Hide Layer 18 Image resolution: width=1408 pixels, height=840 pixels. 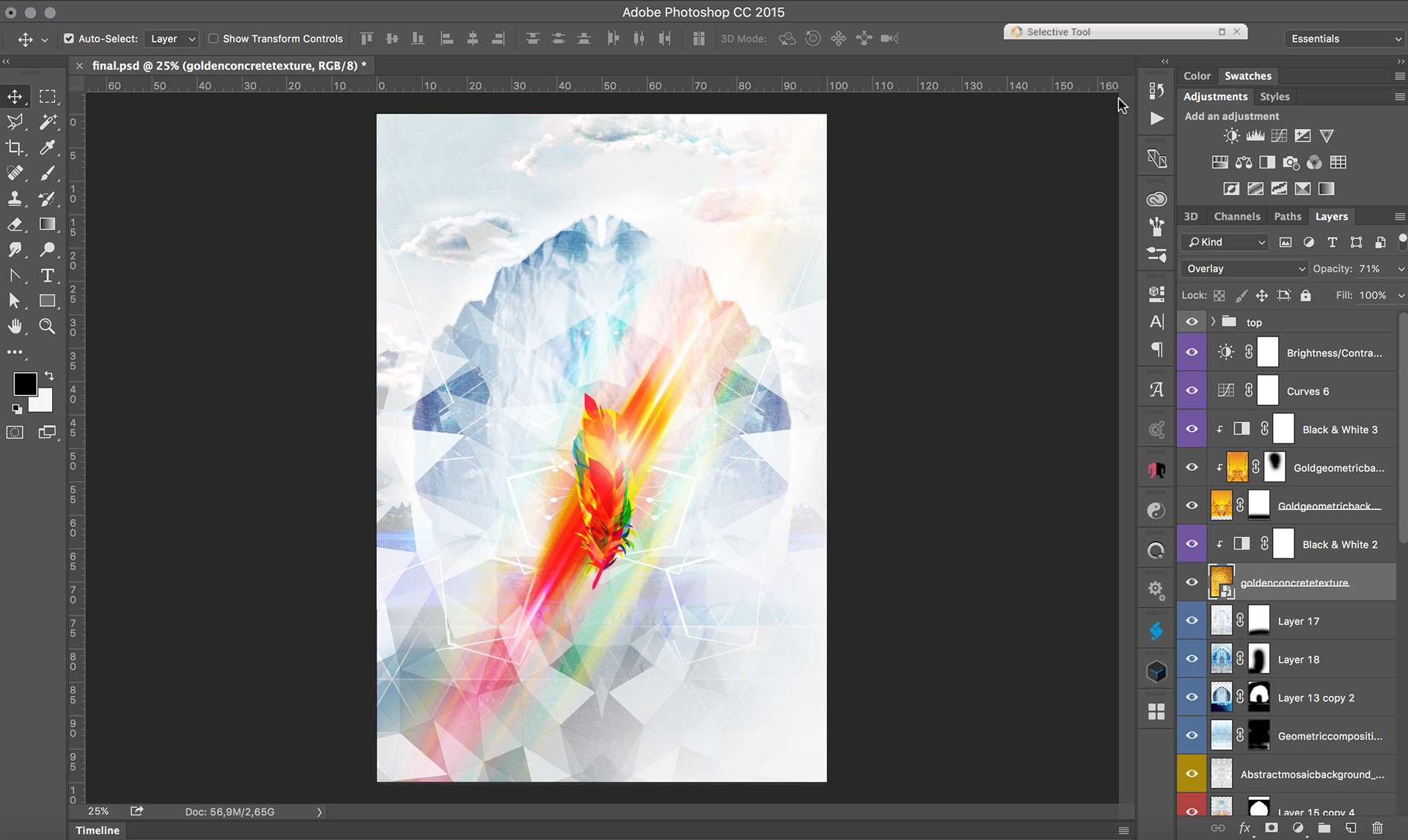coord(1192,659)
